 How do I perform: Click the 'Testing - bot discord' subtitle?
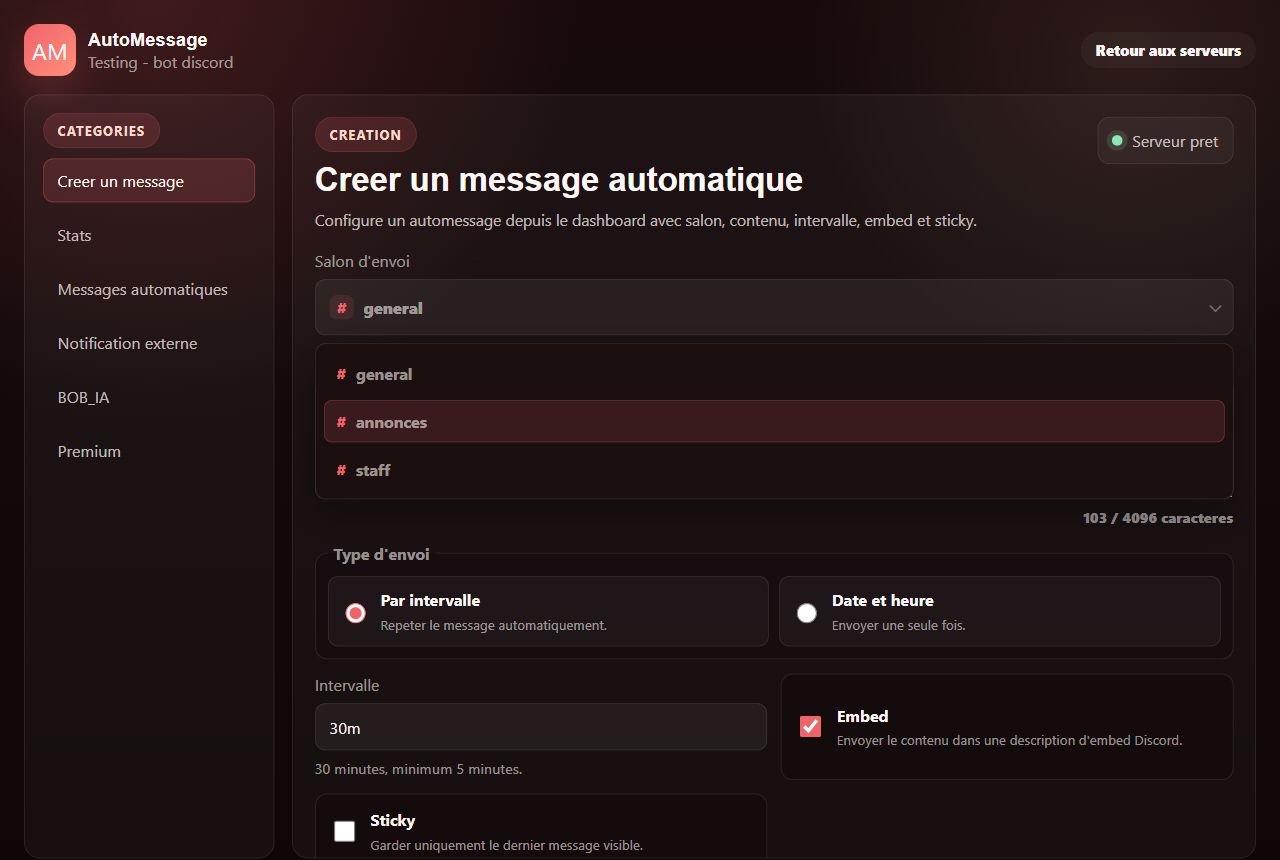pos(160,62)
